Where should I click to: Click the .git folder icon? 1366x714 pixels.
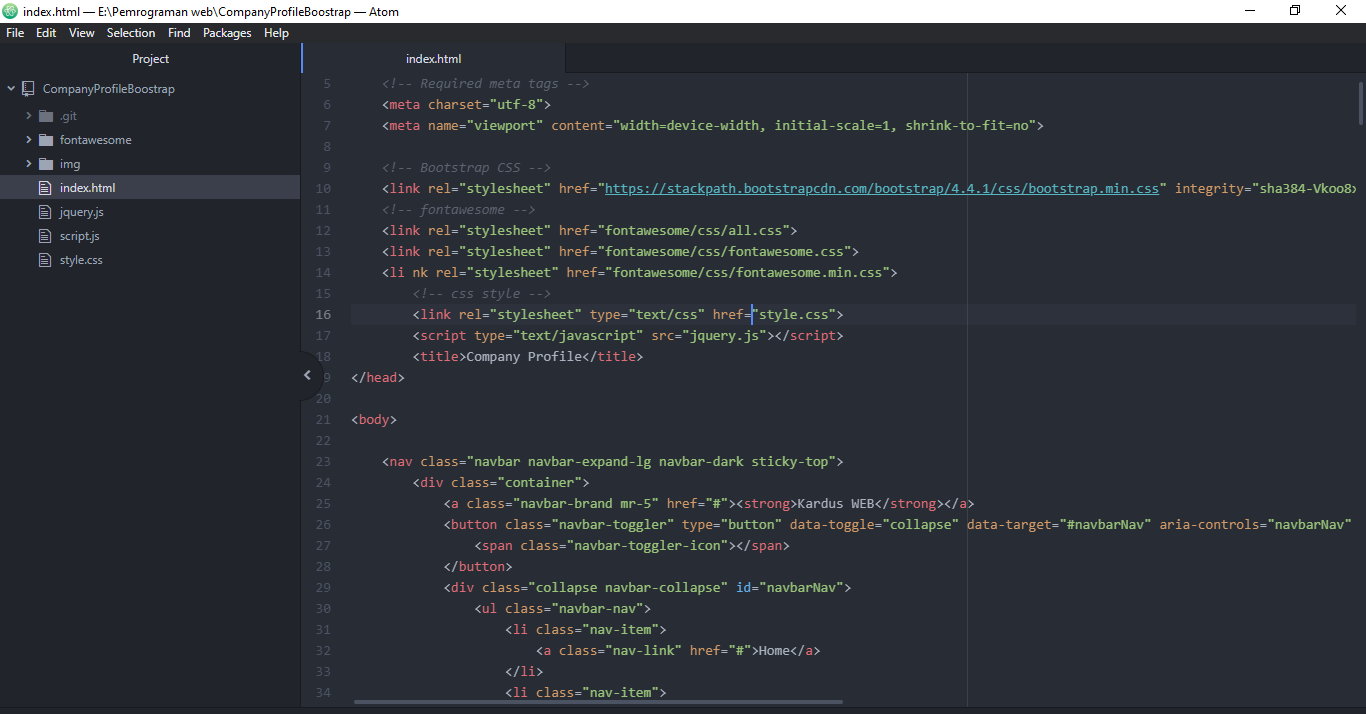(45, 115)
